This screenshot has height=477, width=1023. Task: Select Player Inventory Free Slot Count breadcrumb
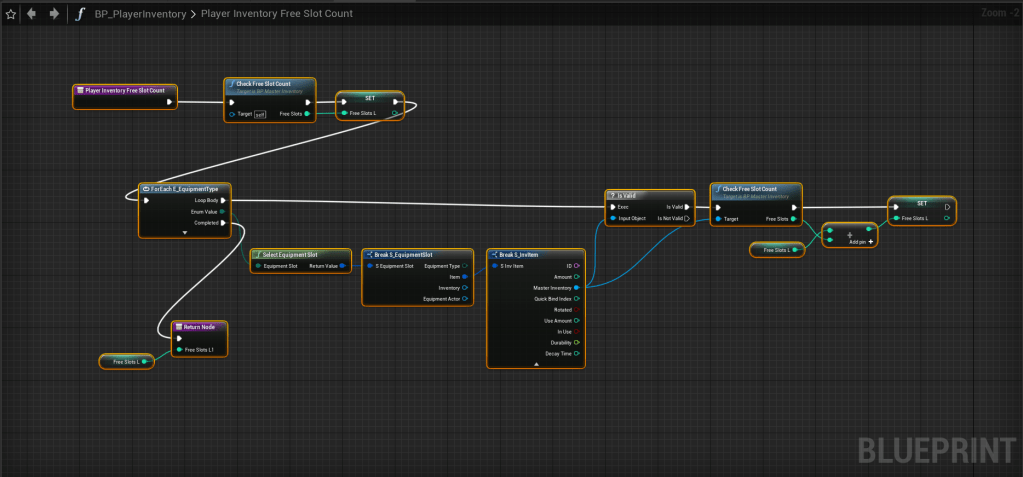[x=275, y=14]
